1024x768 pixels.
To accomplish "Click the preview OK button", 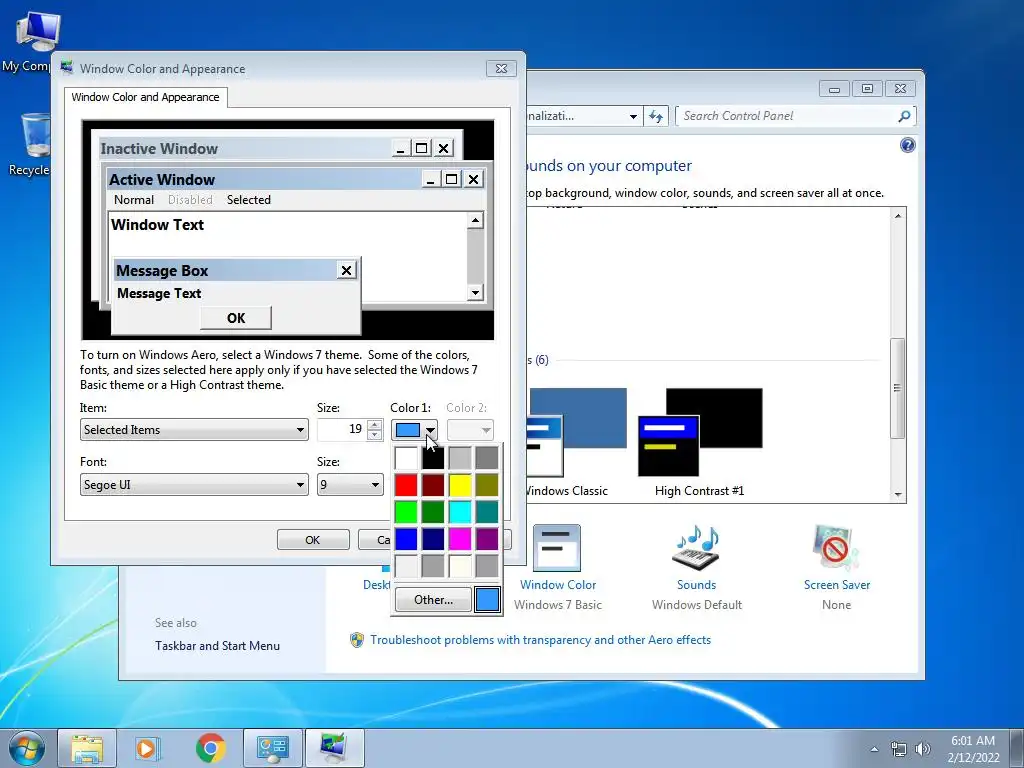I will click(236, 318).
